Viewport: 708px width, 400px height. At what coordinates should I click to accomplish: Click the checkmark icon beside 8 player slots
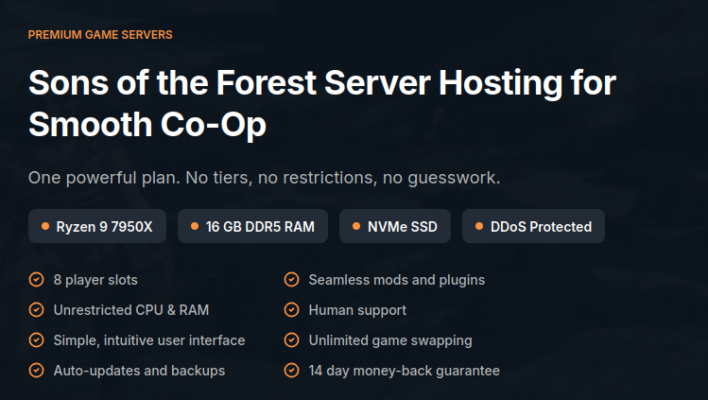[x=37, y=279]
